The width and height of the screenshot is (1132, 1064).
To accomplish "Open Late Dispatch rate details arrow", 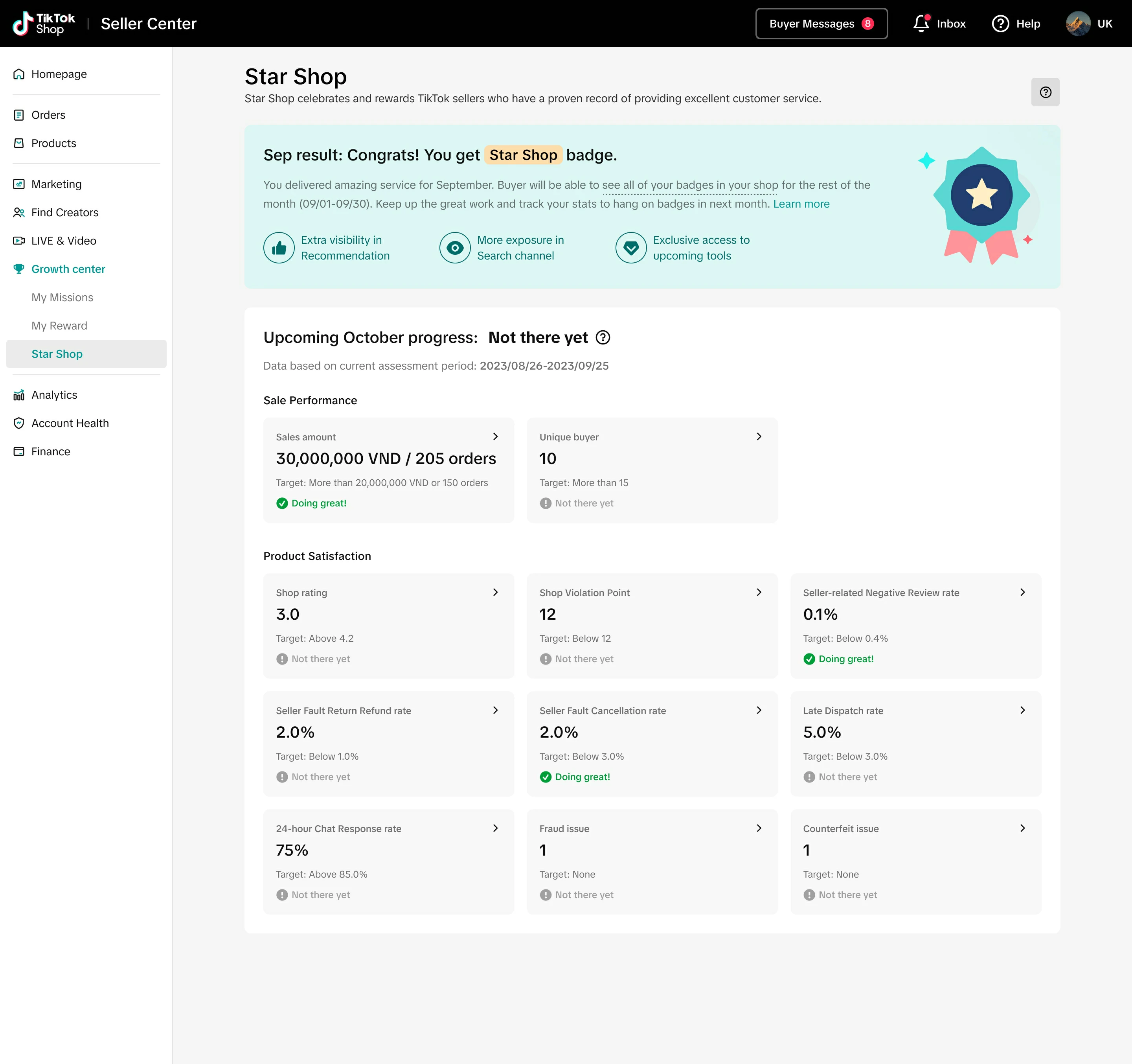I will 1022,710.
